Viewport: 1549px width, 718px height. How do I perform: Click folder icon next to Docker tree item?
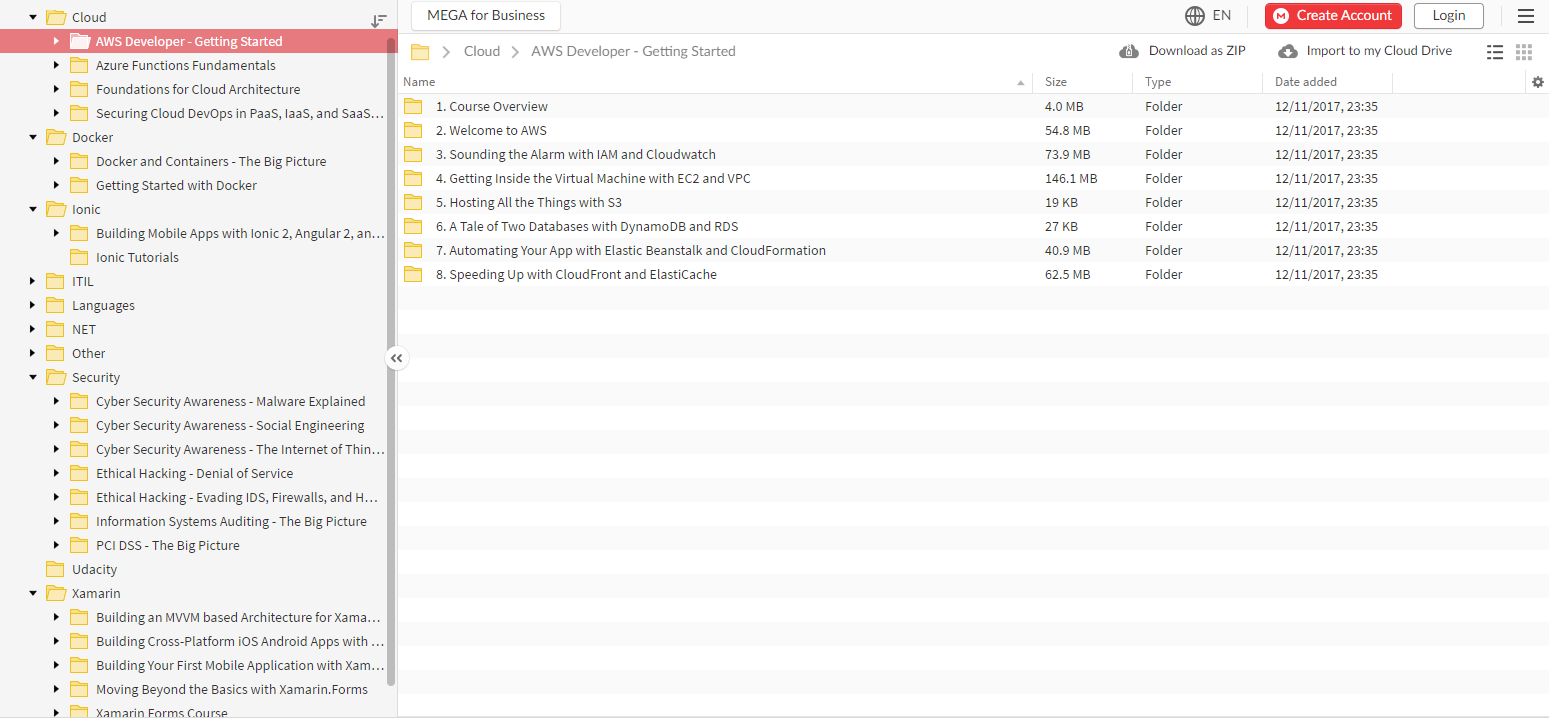coord(55,137)
